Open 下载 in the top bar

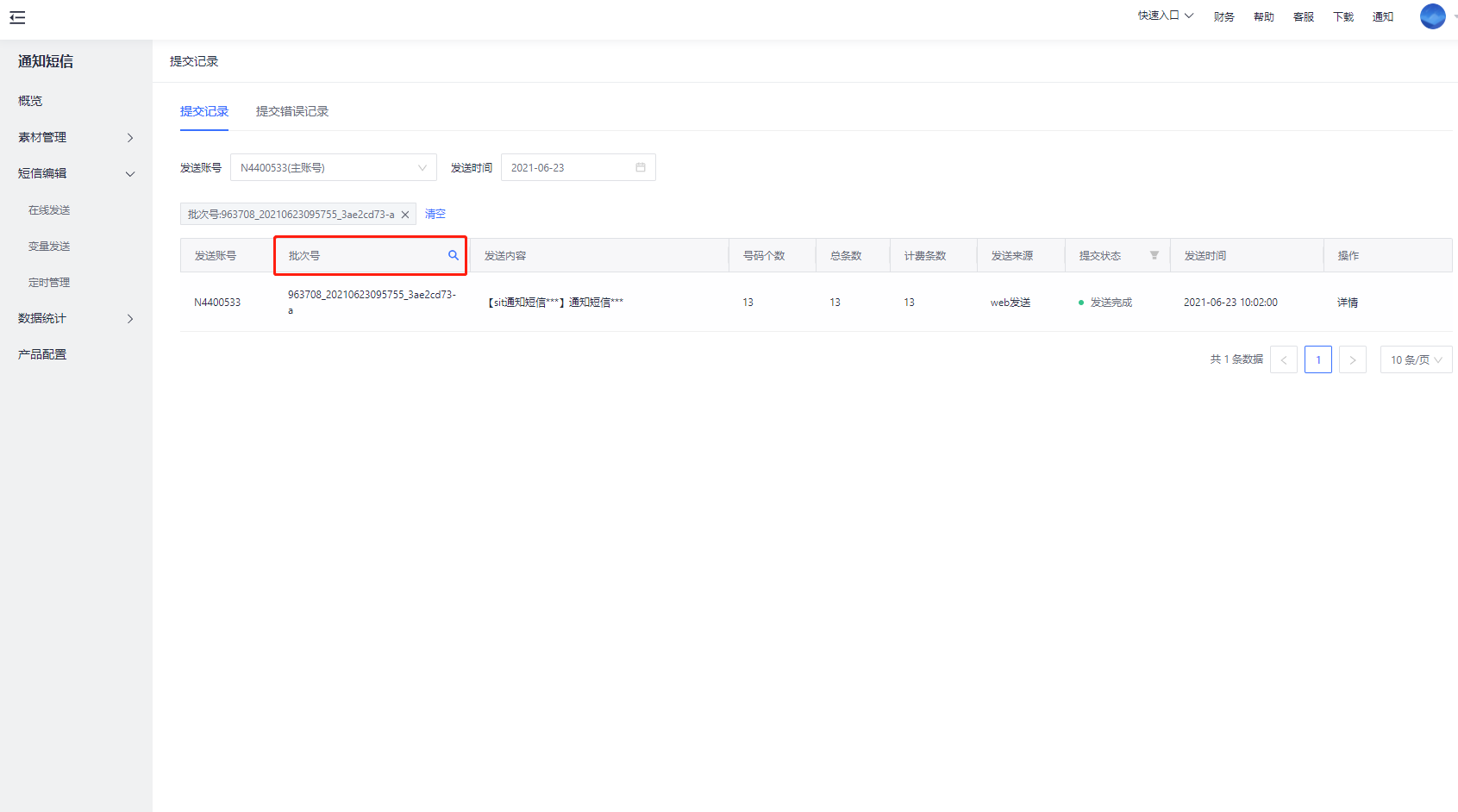1343,16
